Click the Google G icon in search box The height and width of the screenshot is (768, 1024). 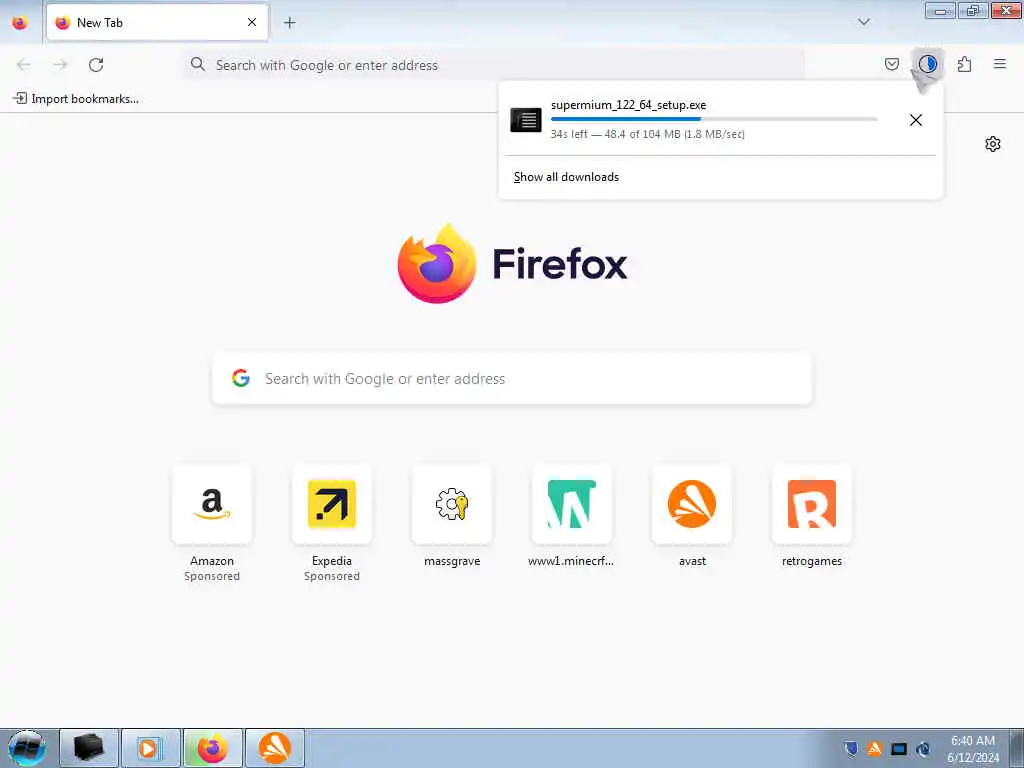click(241, 378)
